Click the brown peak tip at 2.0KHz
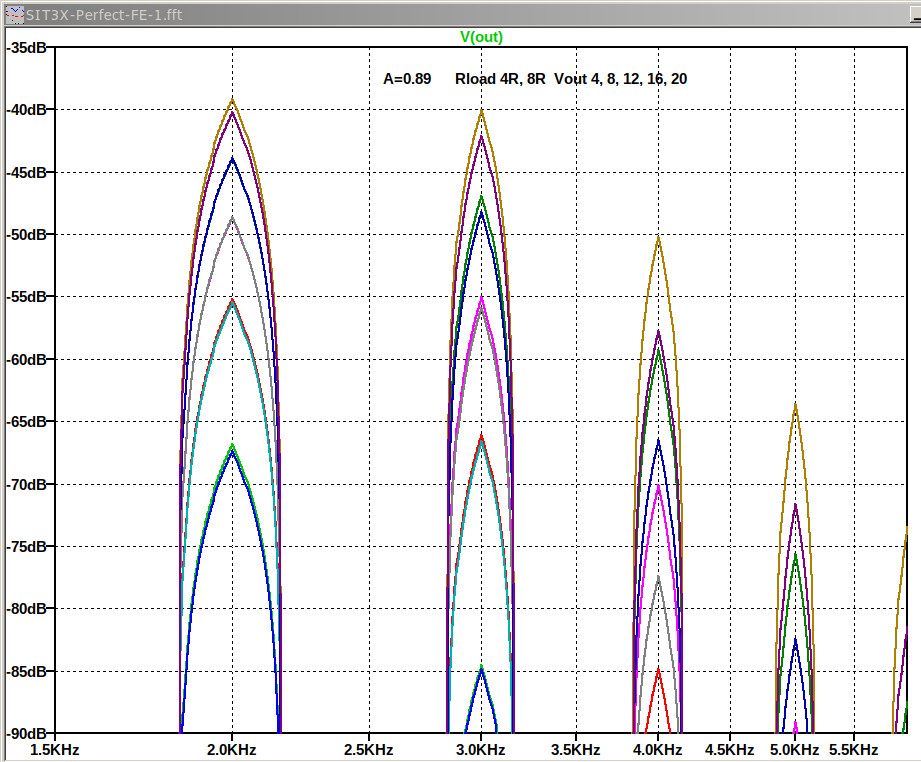The width and height of the screenshot is (921, 762). point(233,100)
